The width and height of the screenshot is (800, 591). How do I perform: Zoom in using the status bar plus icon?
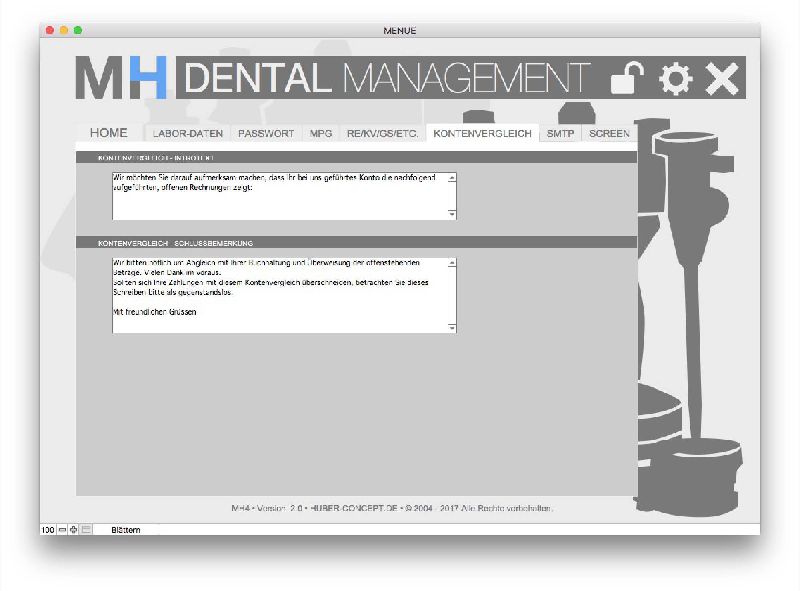tap(74, 529)
